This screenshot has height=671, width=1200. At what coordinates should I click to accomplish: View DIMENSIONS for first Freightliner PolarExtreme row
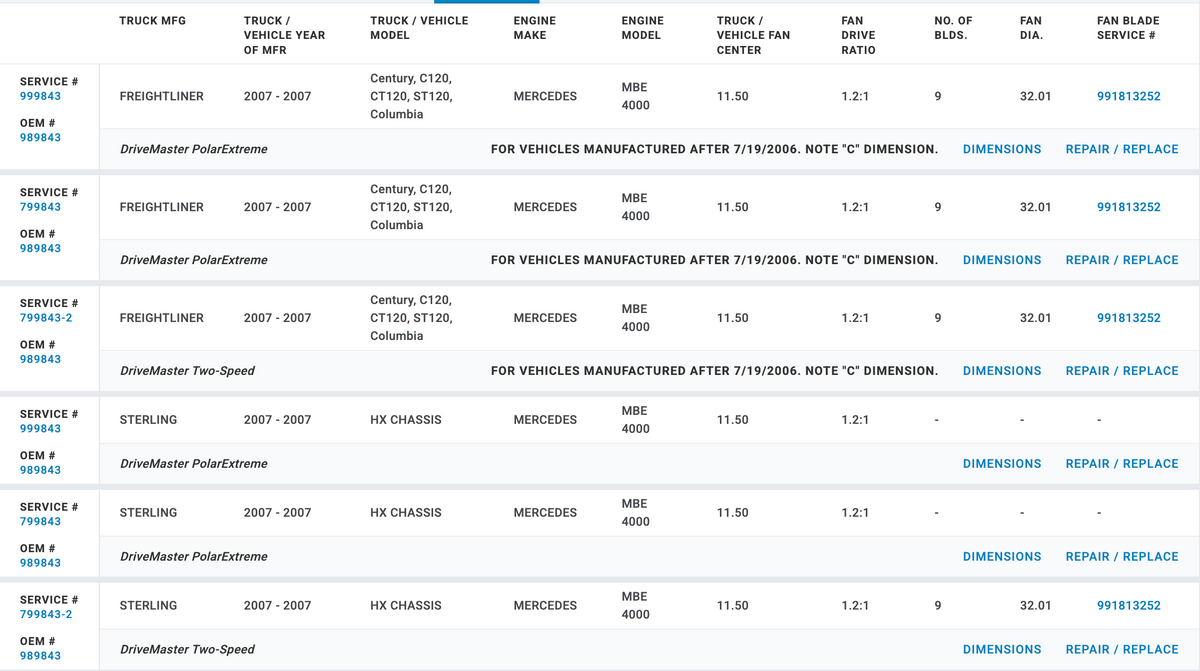coord(1002,149)
